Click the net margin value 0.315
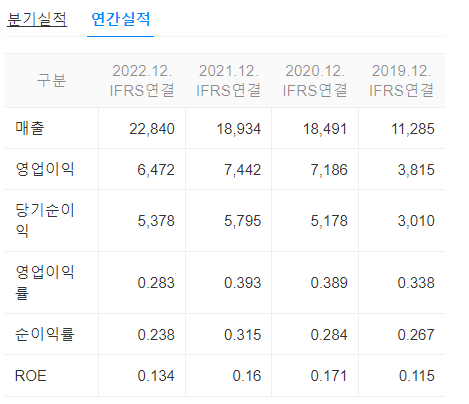This screenshot has width=469, height=404. (243, 335)
